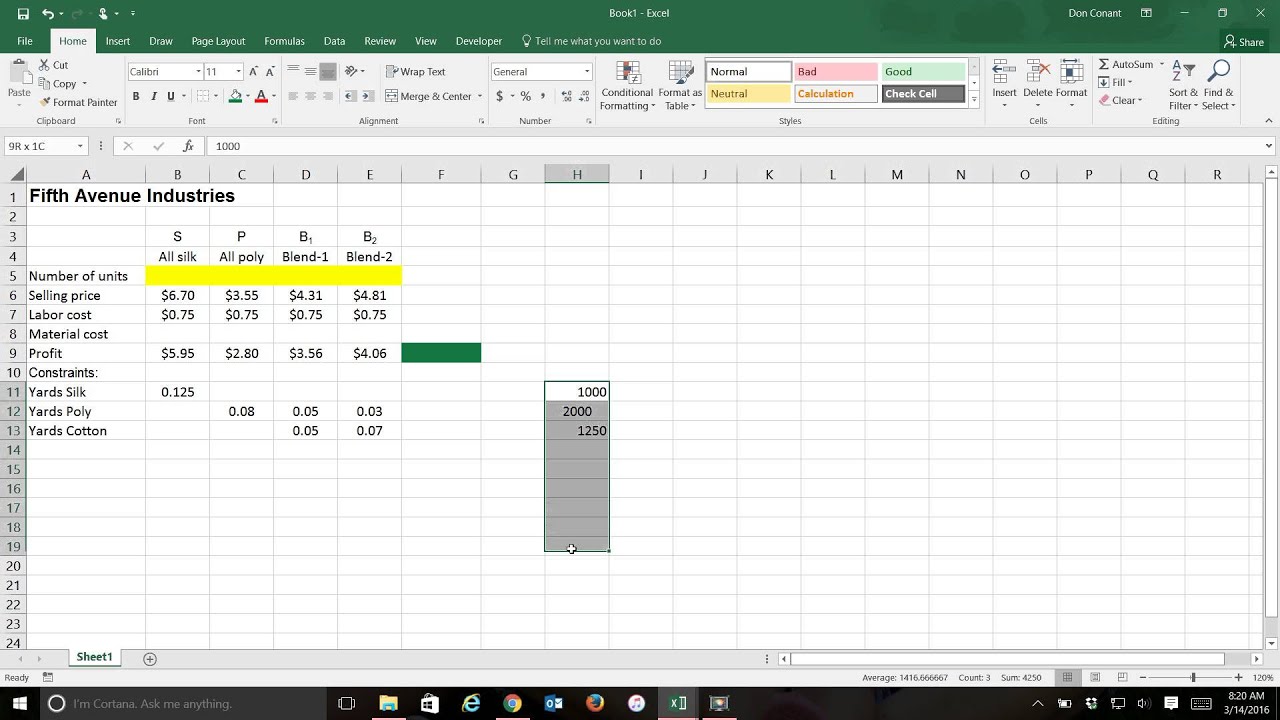The width and height of the screenshot is (1280, 720).
Task: Open Conditional Formatting
Action: point(627,85)
